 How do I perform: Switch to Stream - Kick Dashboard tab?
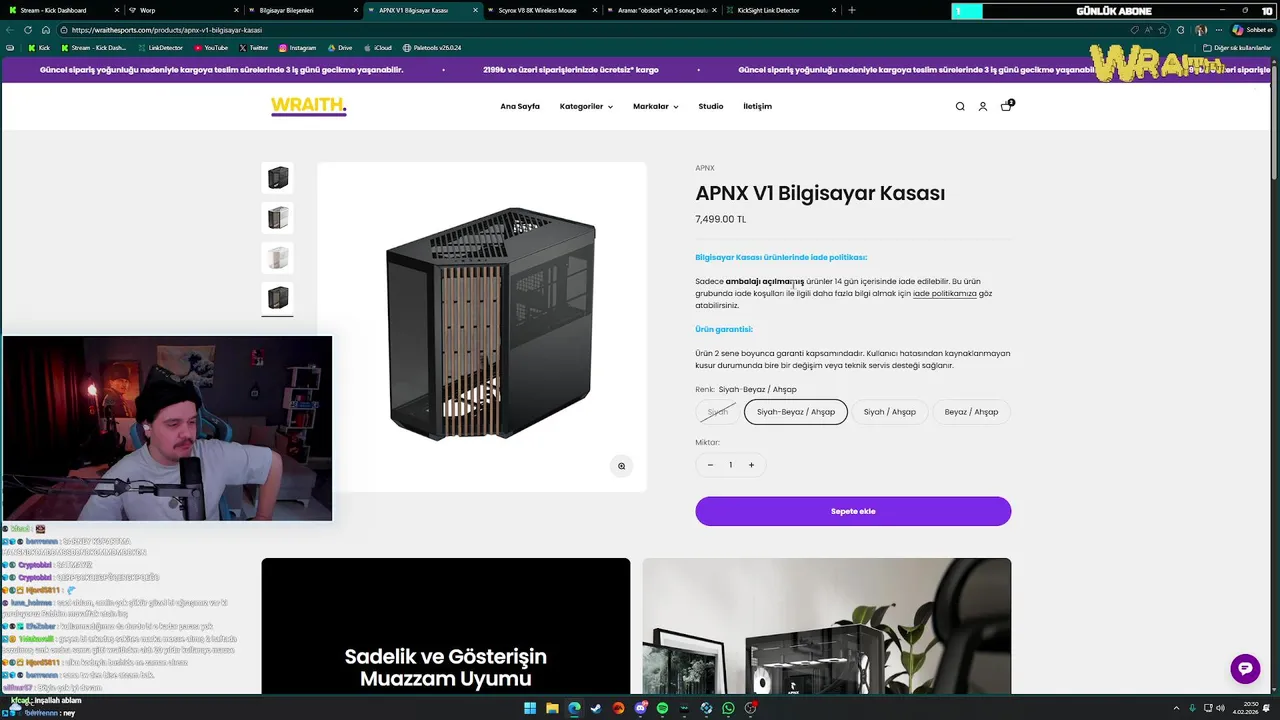click(x=63, y=10)
